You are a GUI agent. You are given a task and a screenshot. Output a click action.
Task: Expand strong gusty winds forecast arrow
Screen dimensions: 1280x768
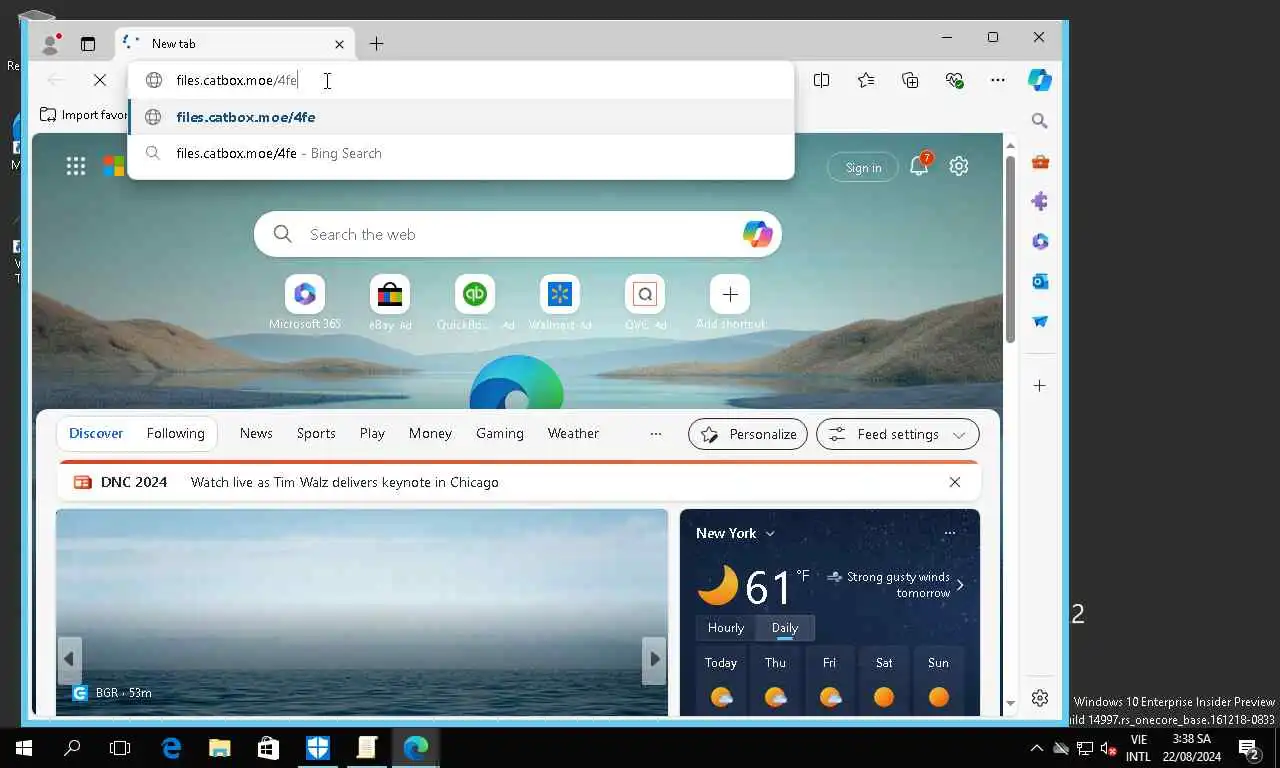pyautogui.click(x=960, y=585)
